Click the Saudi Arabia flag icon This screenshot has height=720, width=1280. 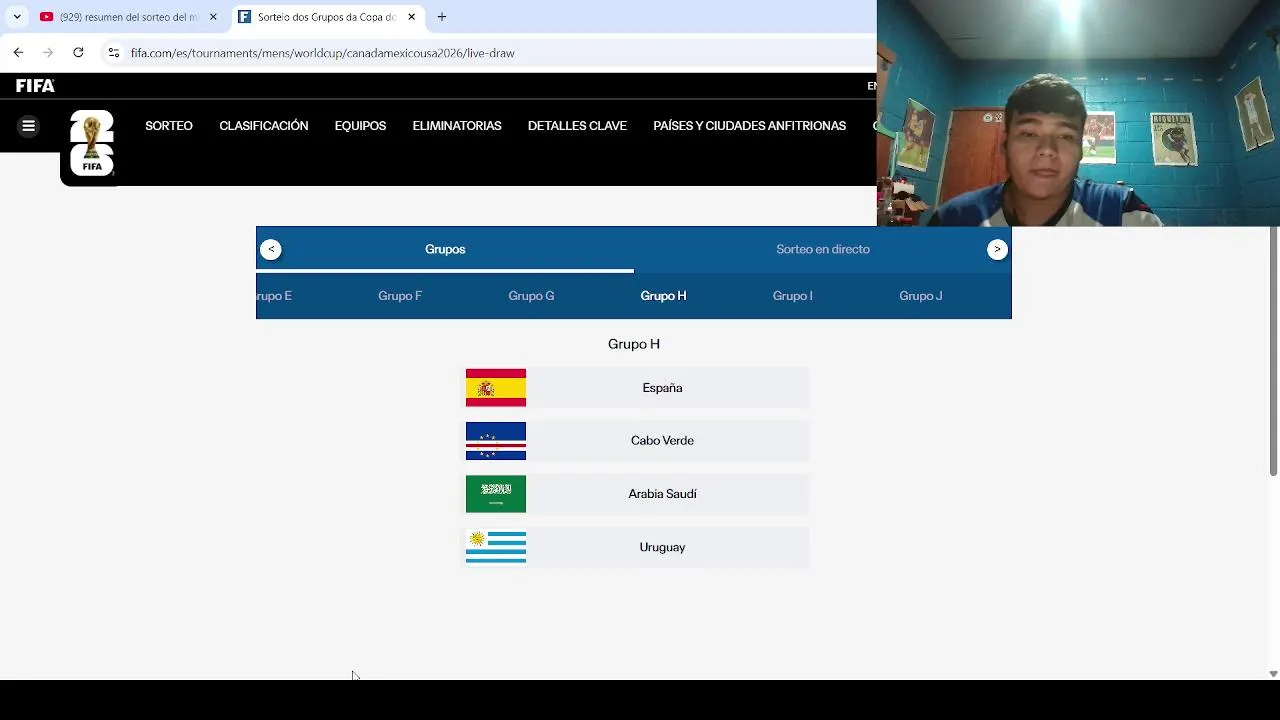coord(496,494)
